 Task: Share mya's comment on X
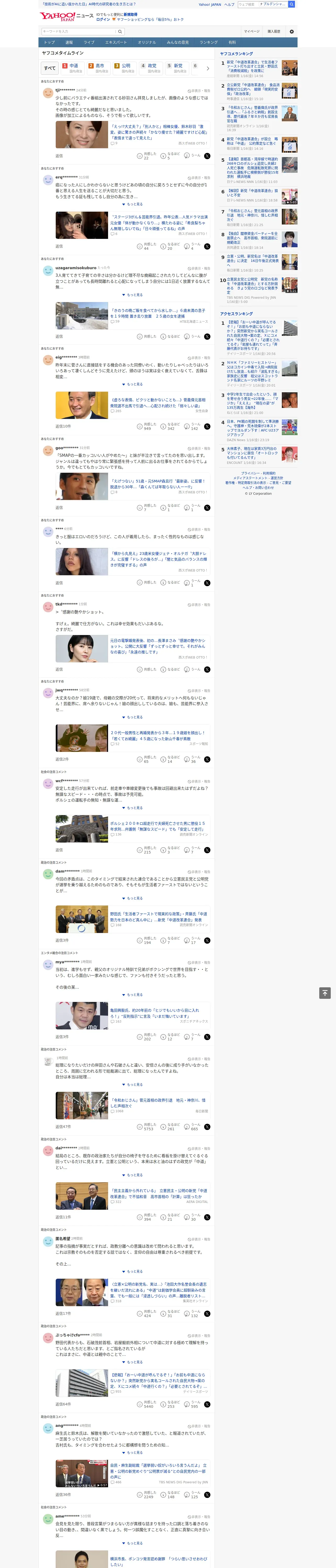point(207,1037)
